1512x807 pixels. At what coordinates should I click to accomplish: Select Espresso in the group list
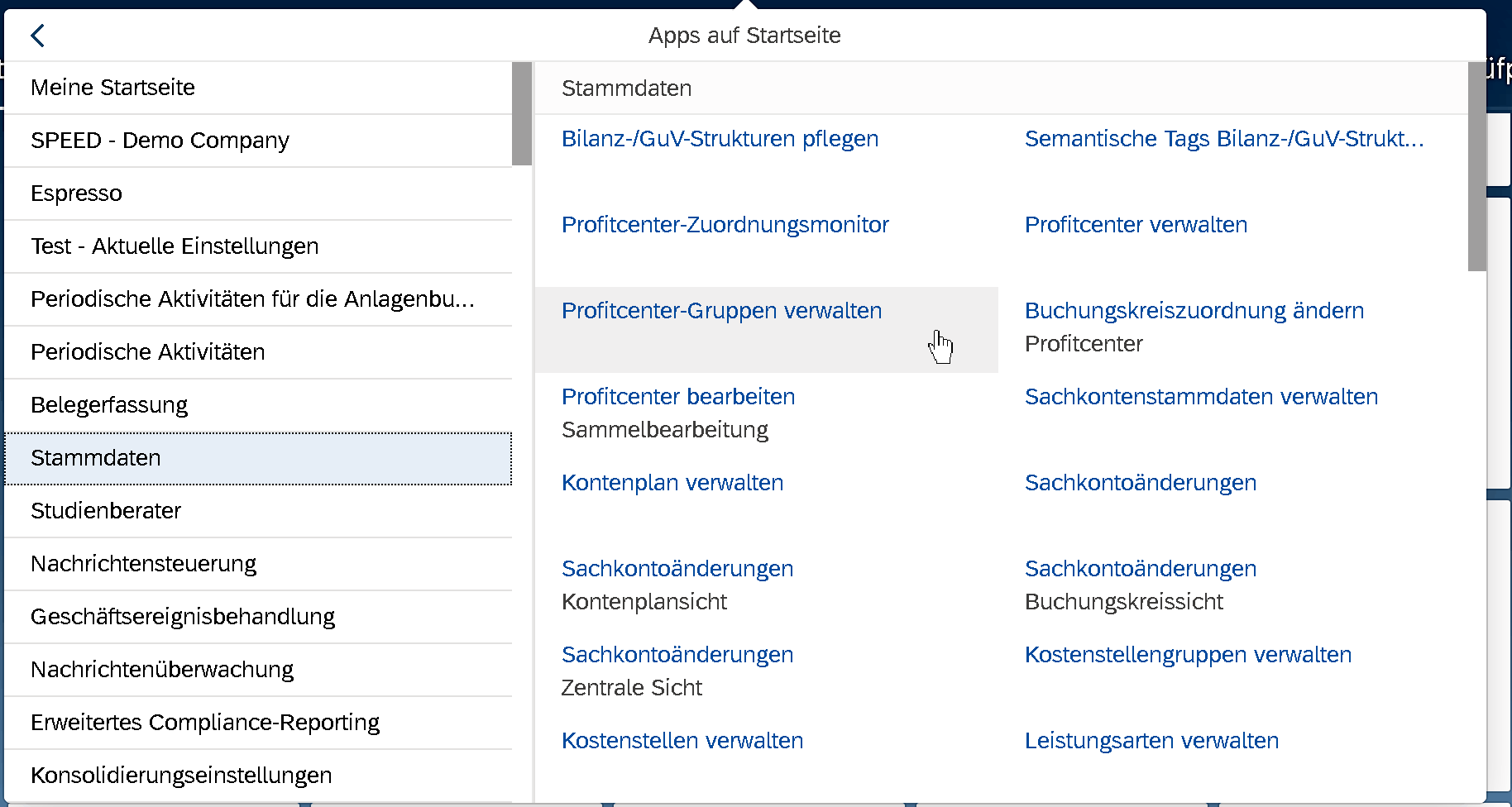pyautogui.click(x=258, y=193)
